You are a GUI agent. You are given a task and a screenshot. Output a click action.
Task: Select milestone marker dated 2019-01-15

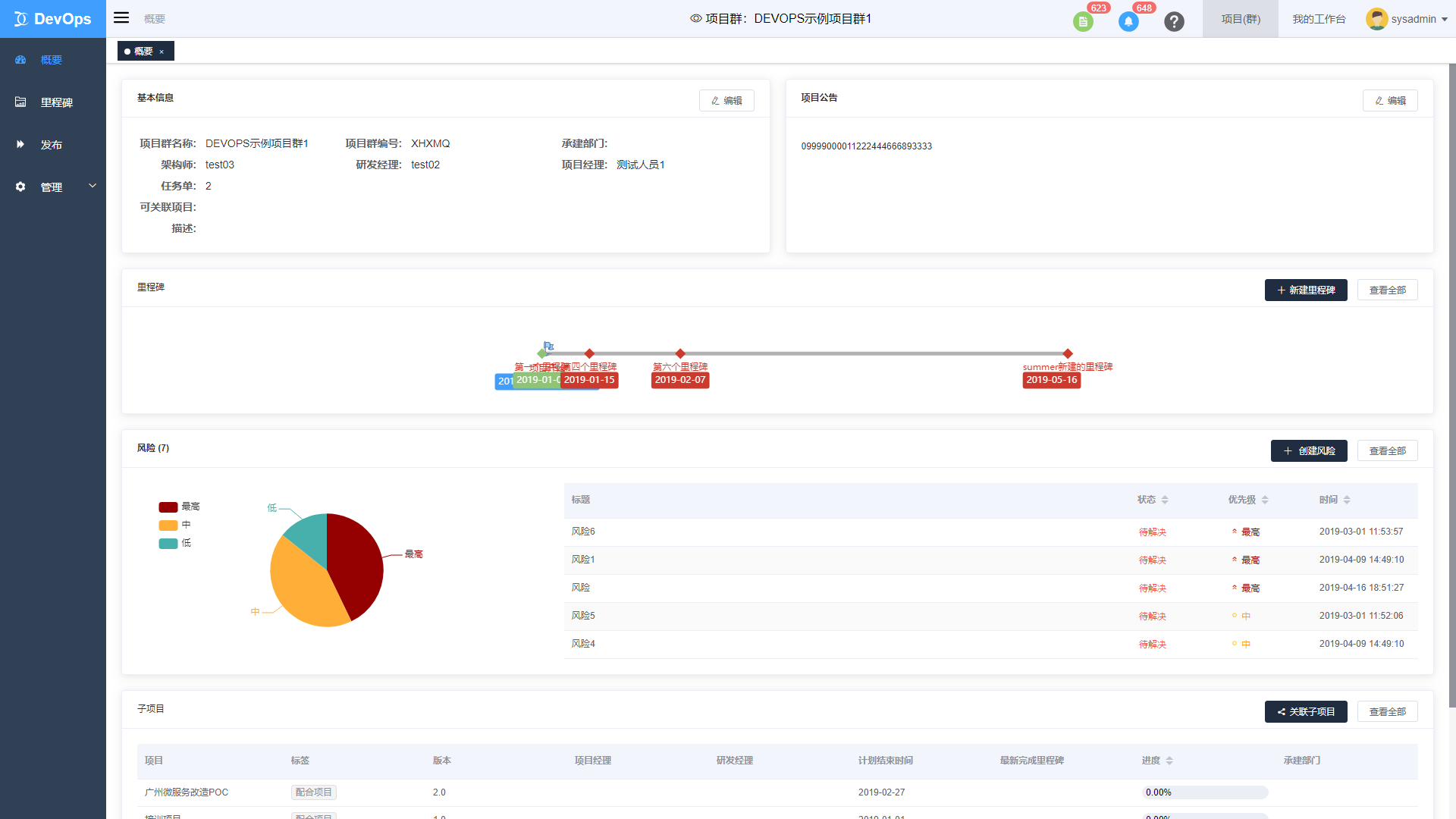pyautogui.click(x=589, y=353)
